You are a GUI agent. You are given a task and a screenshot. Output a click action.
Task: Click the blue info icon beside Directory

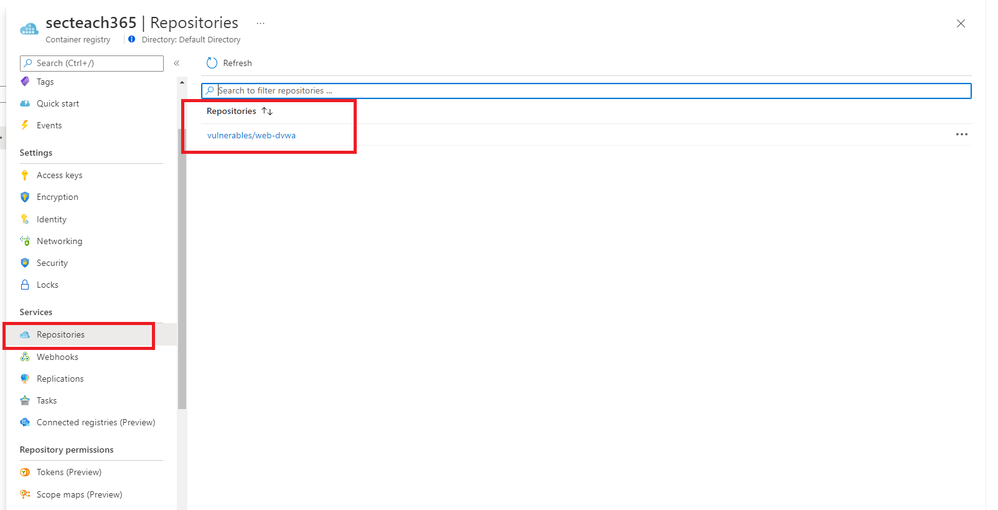[x=132, y=39]
